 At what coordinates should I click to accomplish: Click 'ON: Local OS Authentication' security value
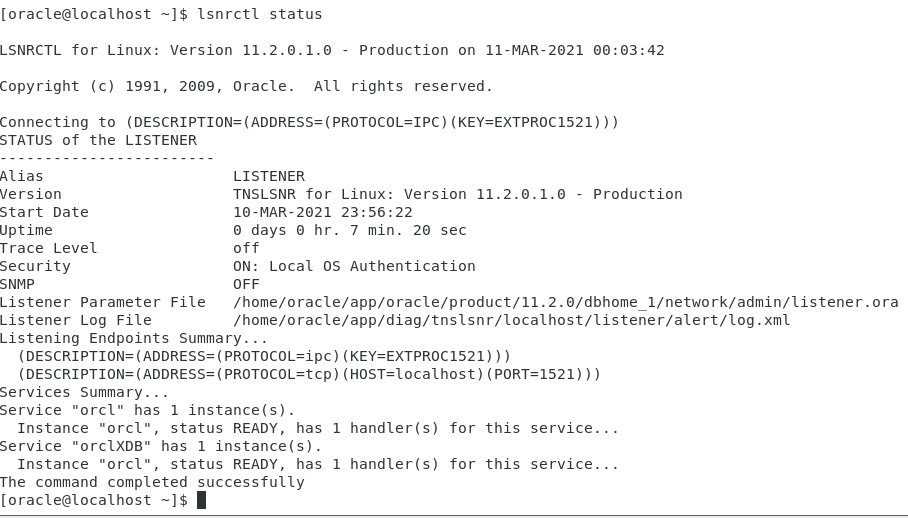coord(354,266)
